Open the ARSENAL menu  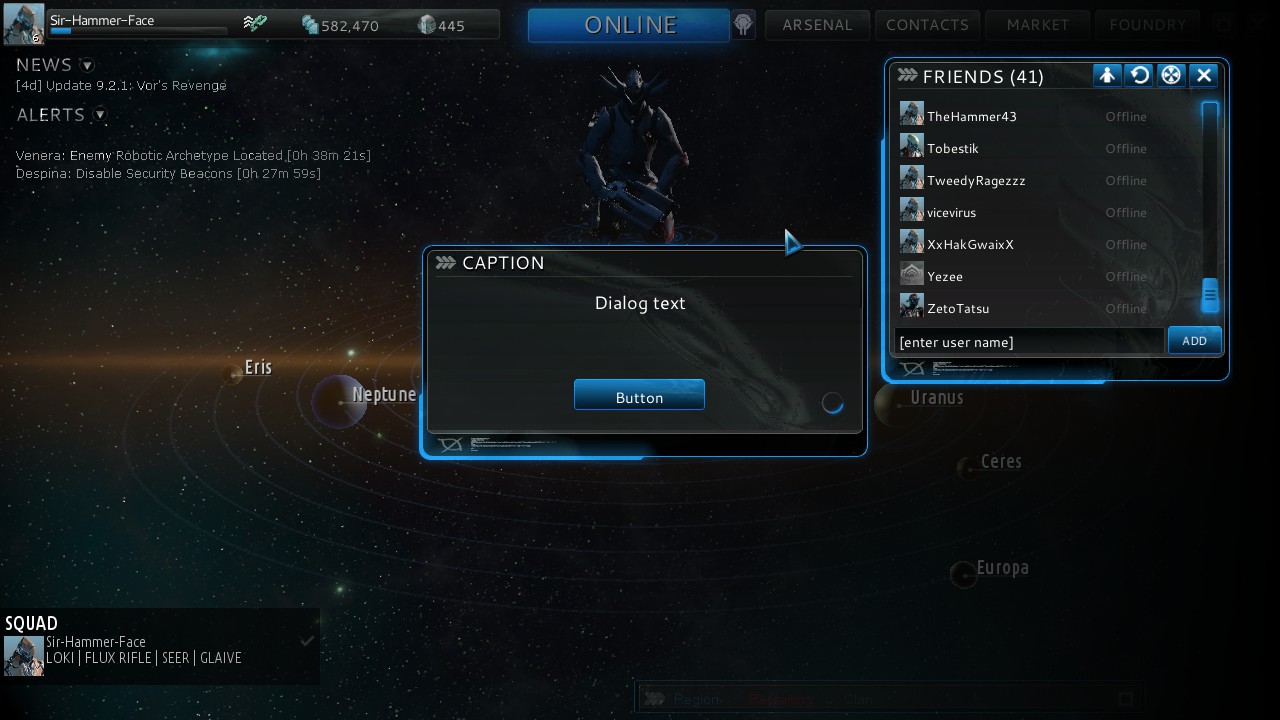click(817, 25)
